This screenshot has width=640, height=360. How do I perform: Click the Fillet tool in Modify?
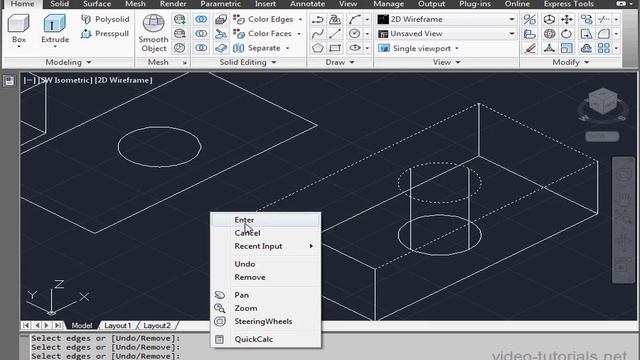(604, 33)
